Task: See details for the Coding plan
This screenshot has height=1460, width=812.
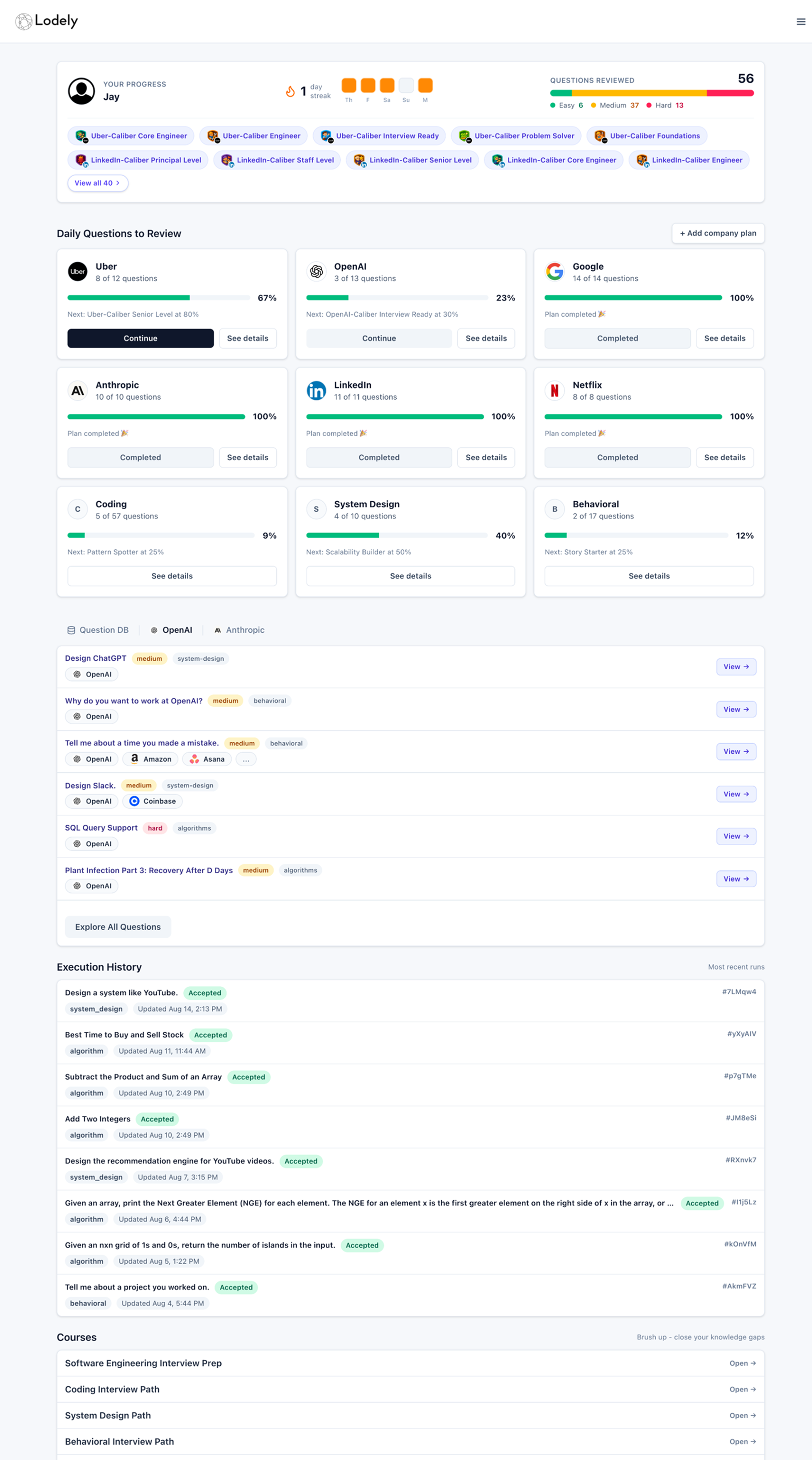Action: [x=172, y=576]
